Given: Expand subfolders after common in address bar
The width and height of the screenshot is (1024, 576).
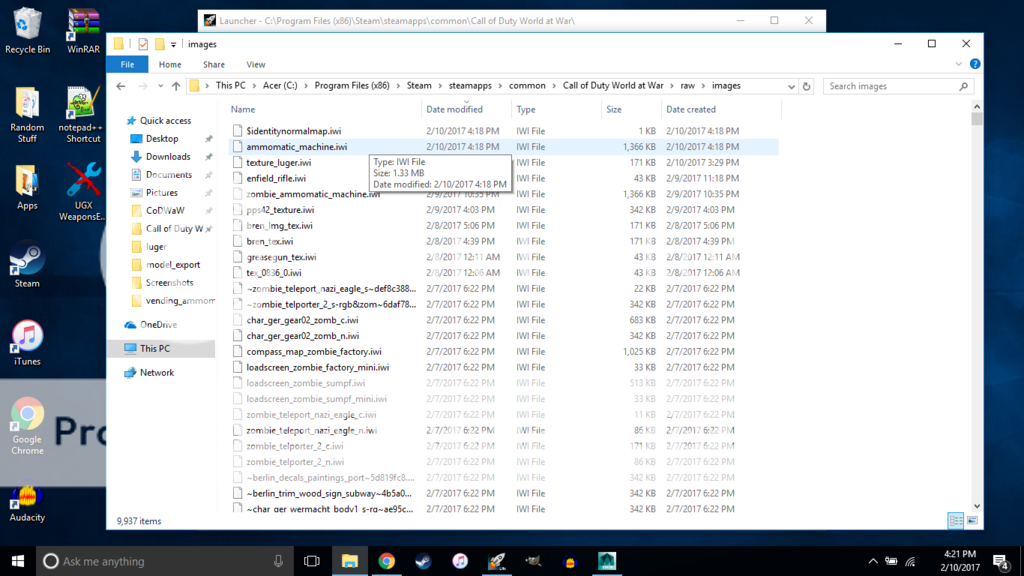Looking at the screenshot, I should pyautogui.click(x=554, y=86).
